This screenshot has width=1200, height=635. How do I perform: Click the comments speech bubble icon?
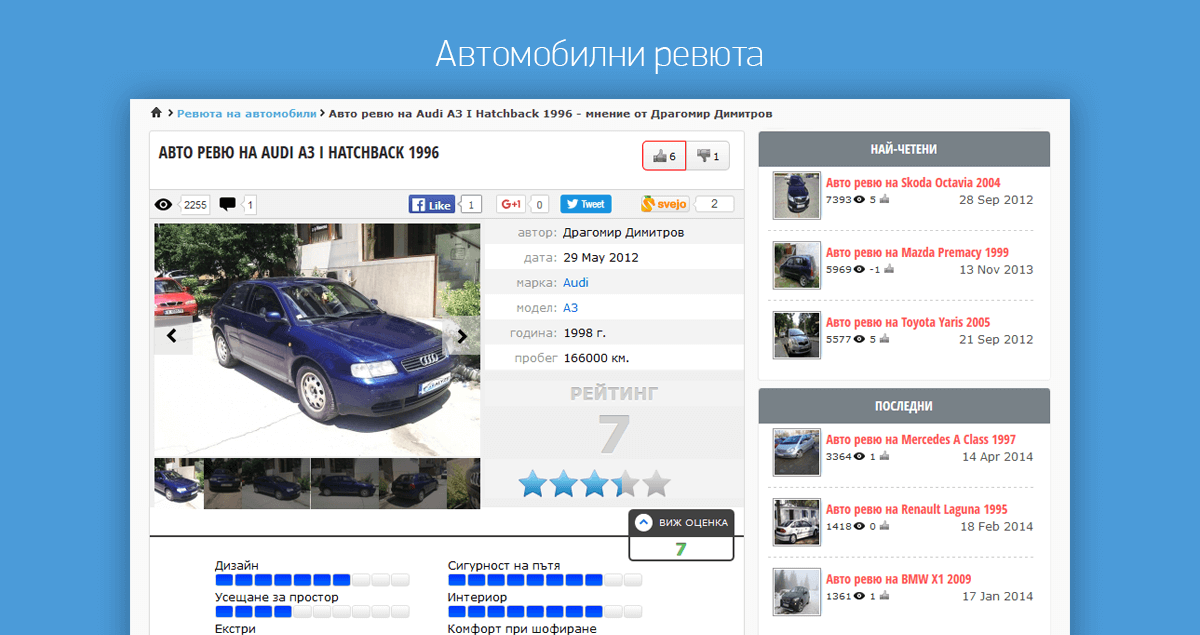228,204
